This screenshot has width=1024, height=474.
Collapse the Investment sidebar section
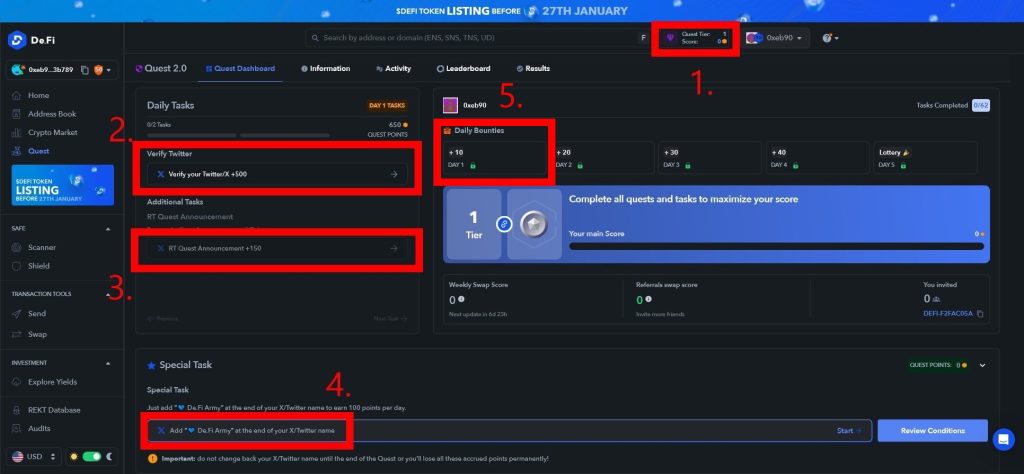[108, 362]
